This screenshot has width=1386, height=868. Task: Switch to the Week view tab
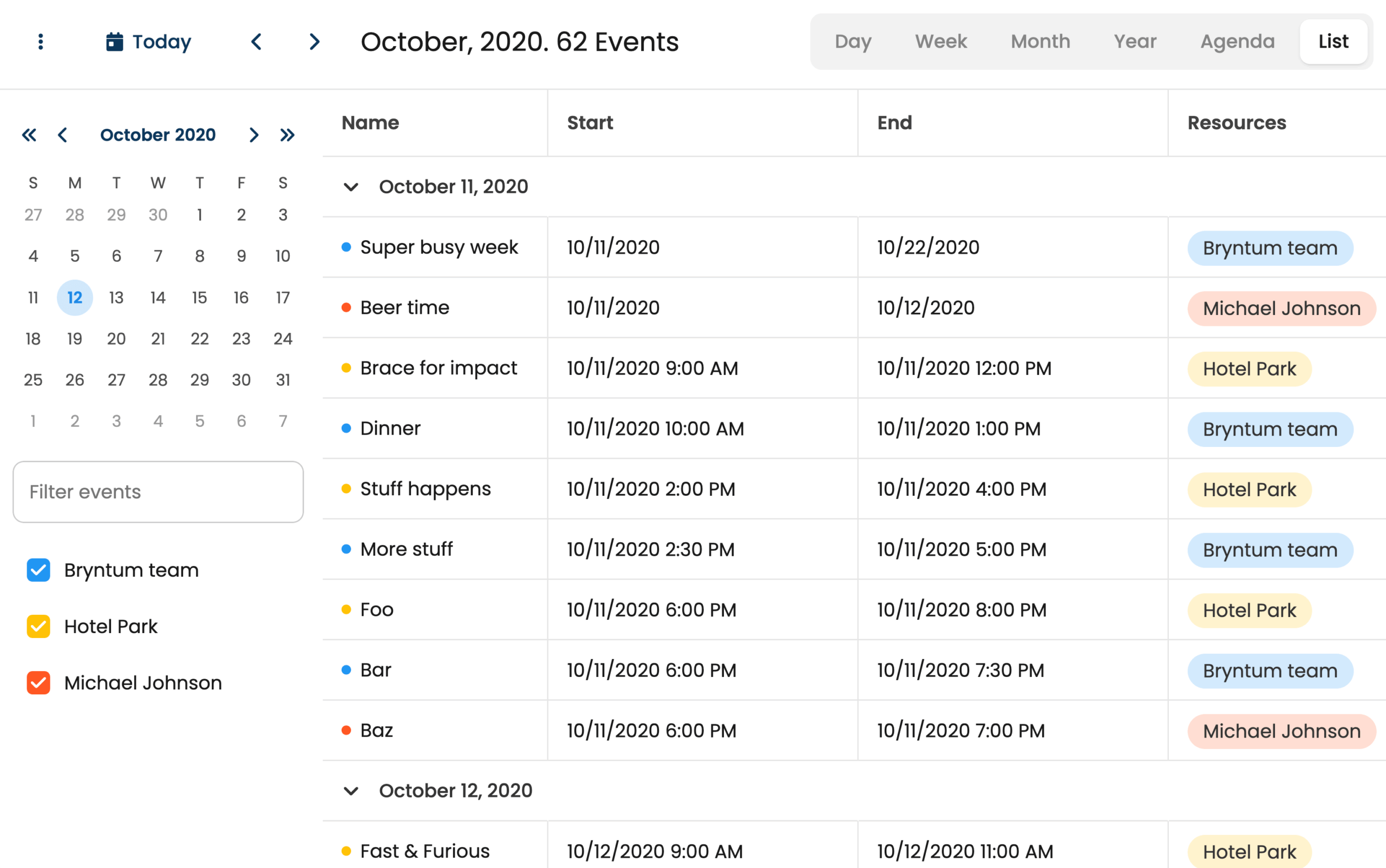pos(940,41)
